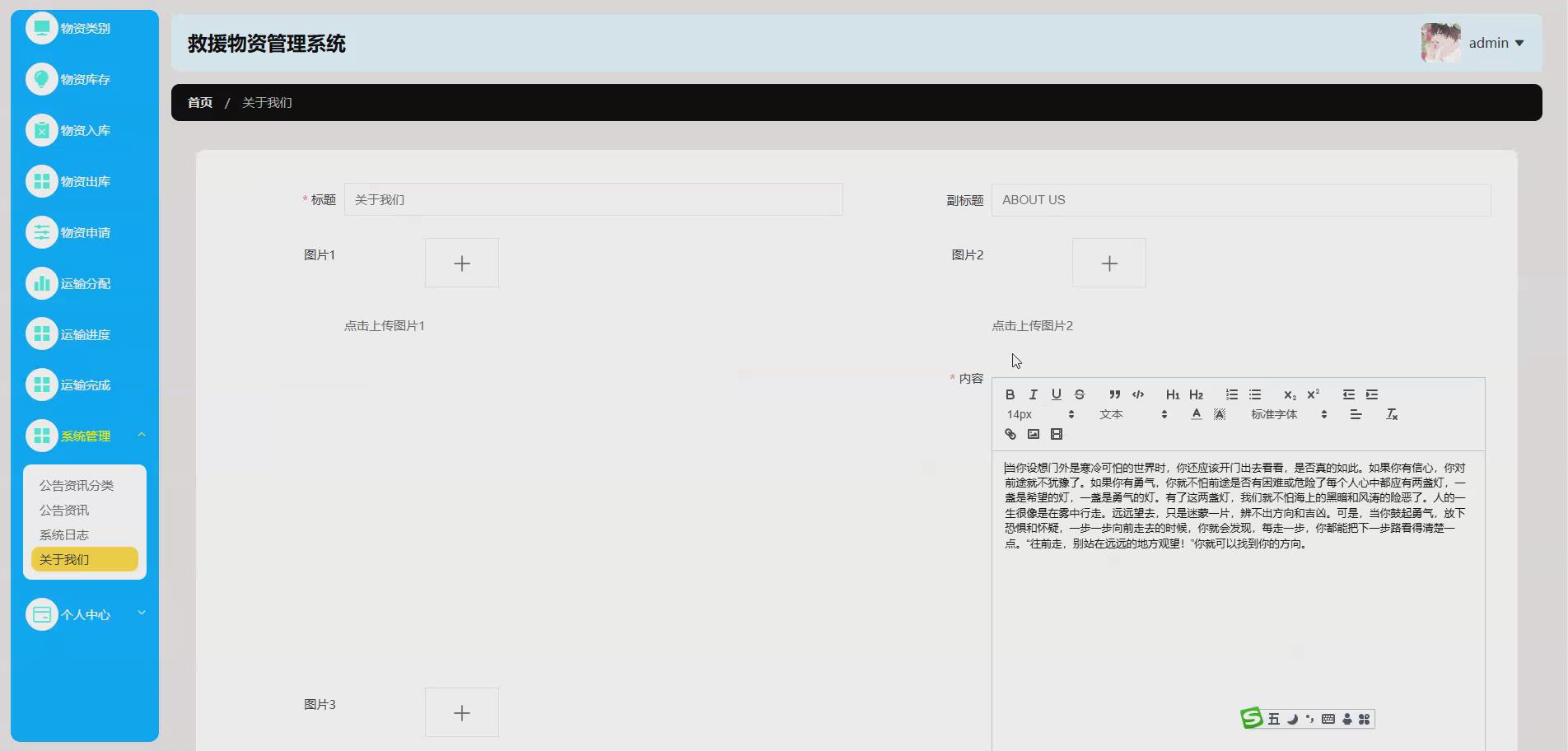Image resolution: width=1568 pixels, height=751 pixels.
Task: Increase text indent in the editor
Action: [x=1372, y=394]
